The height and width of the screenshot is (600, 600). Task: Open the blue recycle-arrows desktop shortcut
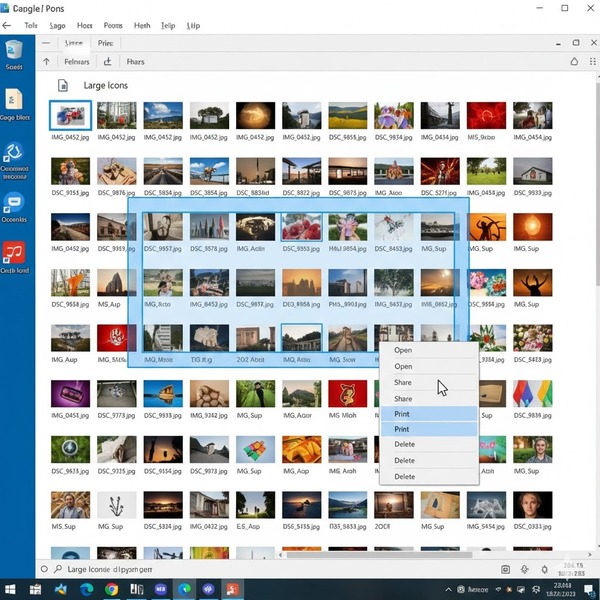pos(14,160)
